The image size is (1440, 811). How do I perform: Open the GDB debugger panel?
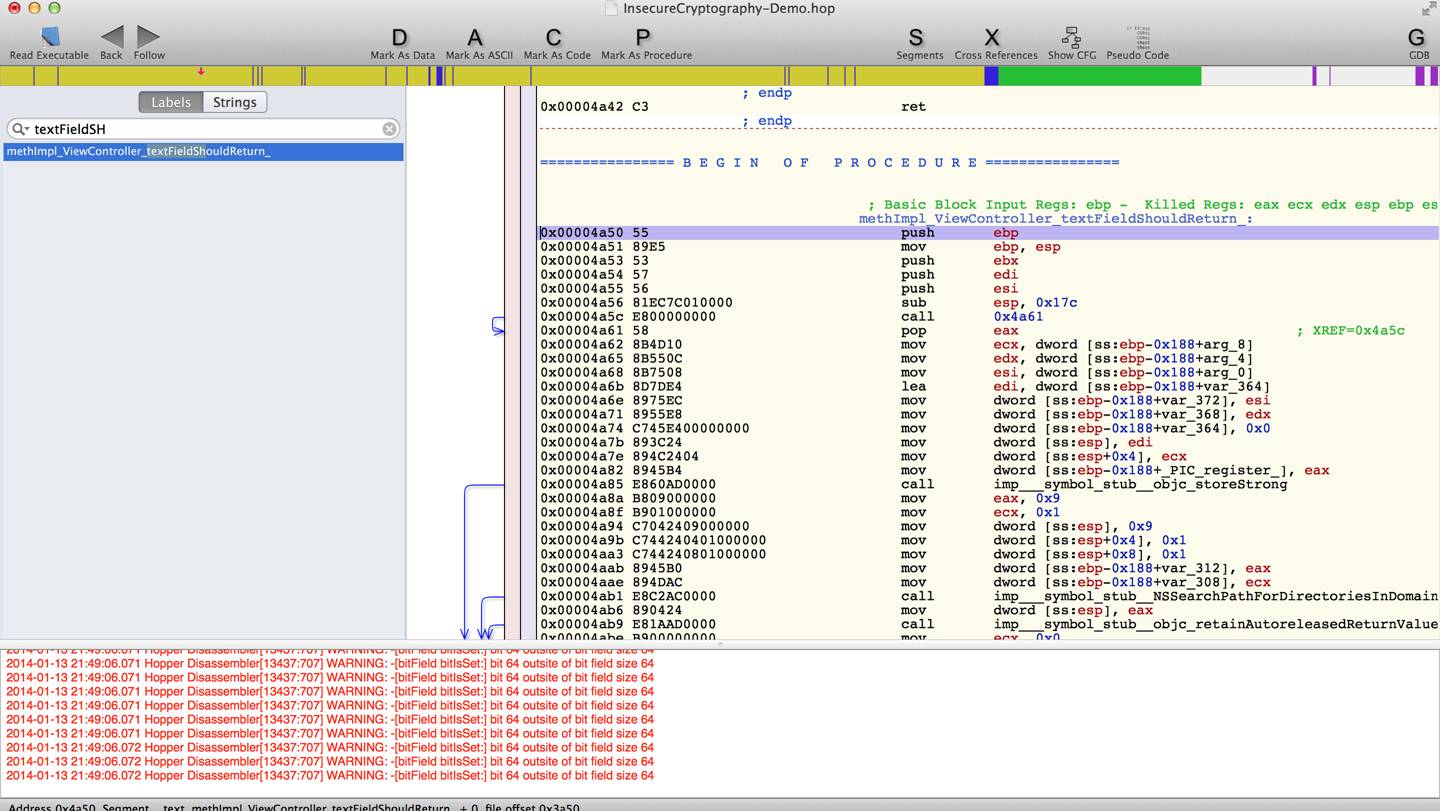tap(1416, 38)
